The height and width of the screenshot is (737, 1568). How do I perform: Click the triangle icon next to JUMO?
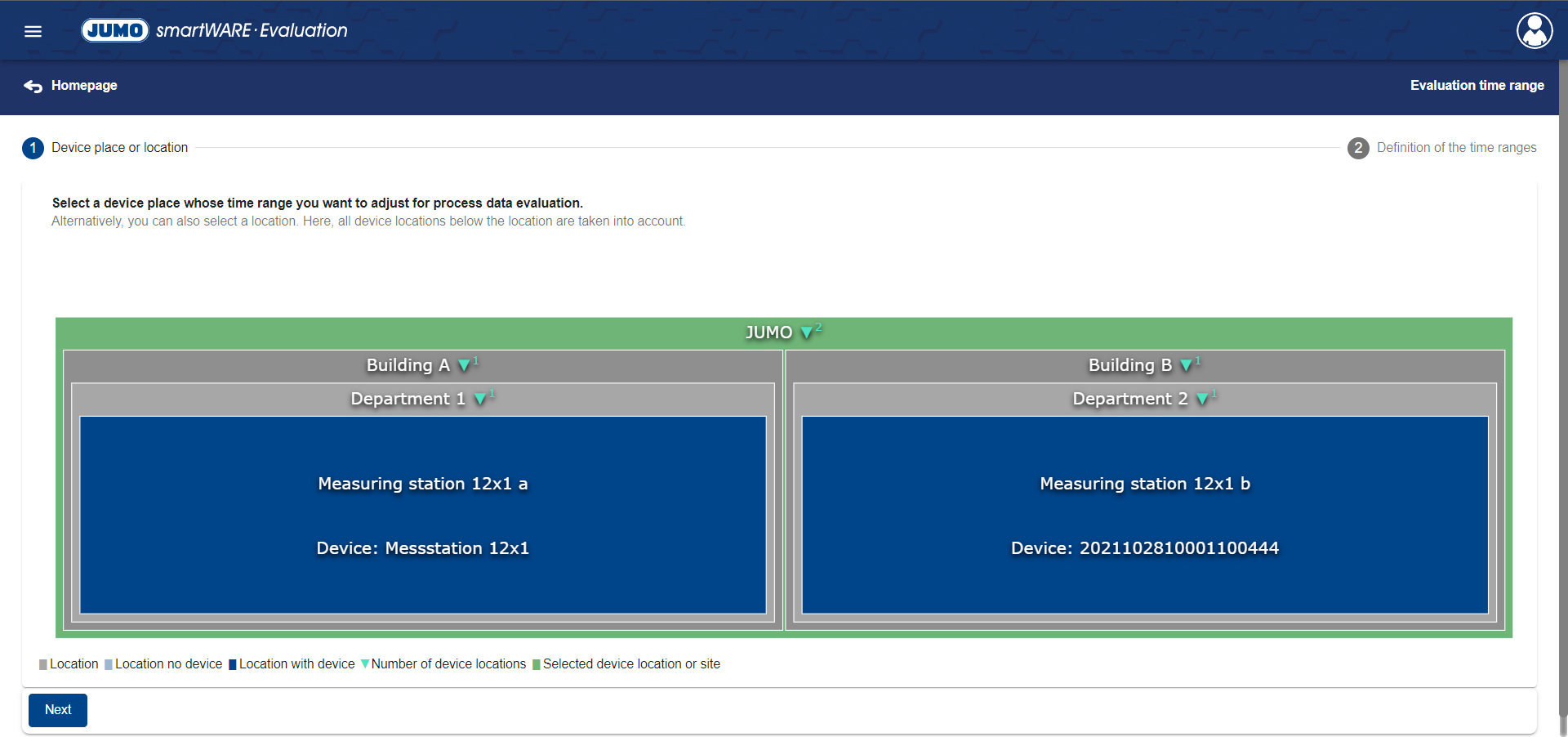click(x=807, y=333)
